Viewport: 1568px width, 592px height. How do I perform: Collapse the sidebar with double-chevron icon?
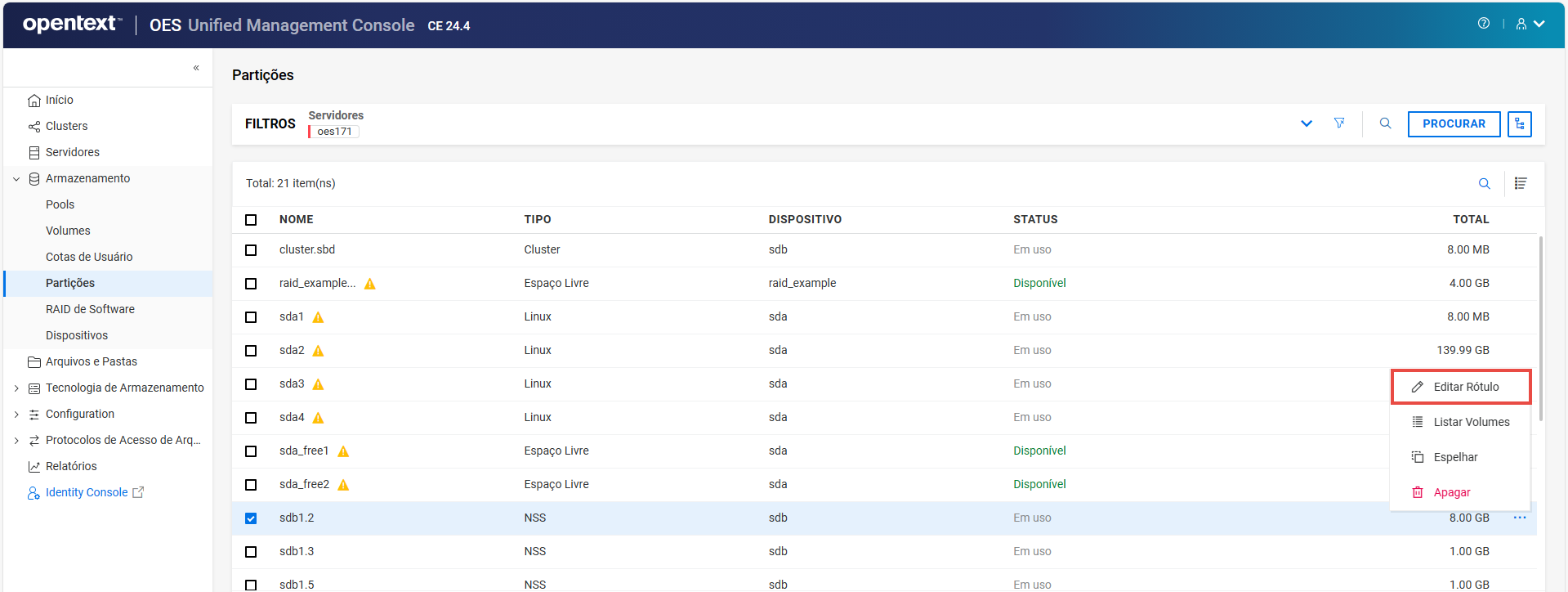point(196,68)
